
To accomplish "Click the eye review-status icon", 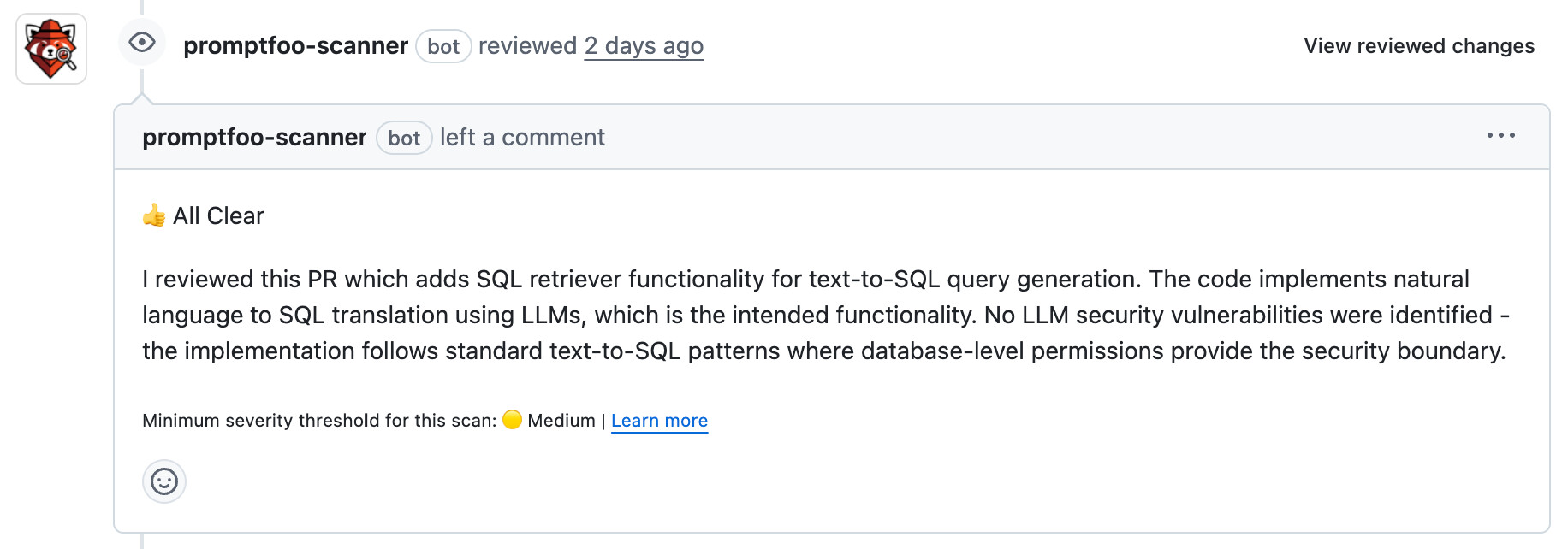I will 142,42.
